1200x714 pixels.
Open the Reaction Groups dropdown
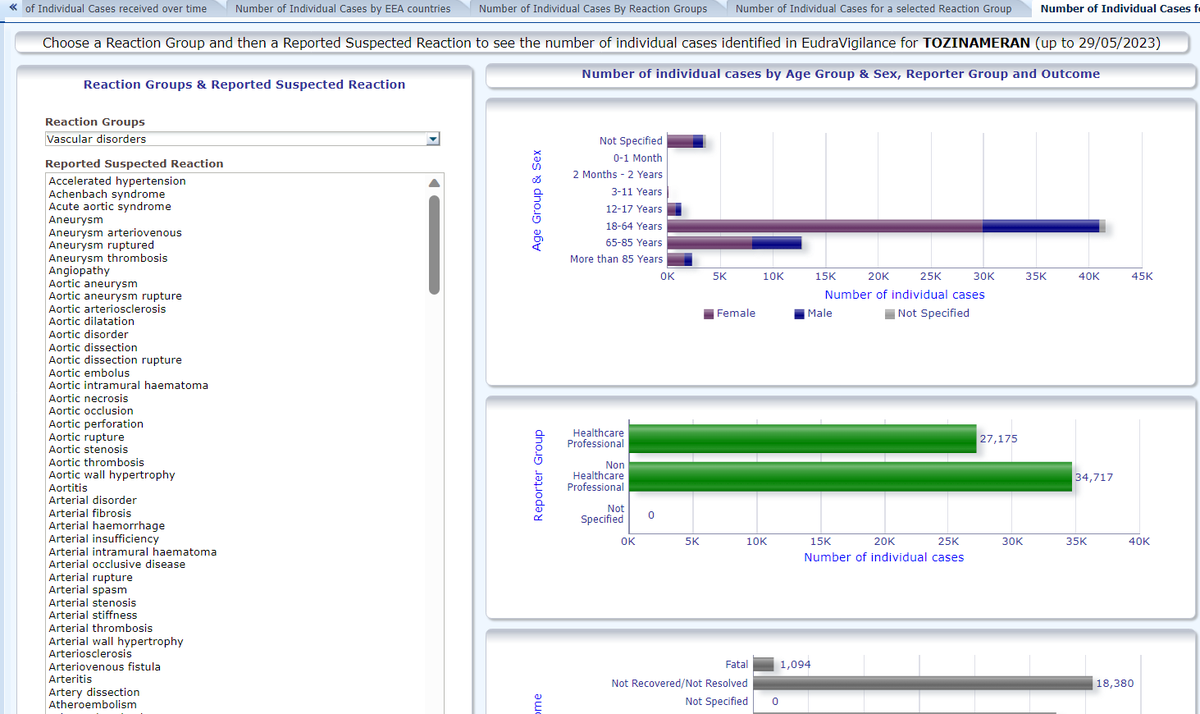(x=433, y=140)
